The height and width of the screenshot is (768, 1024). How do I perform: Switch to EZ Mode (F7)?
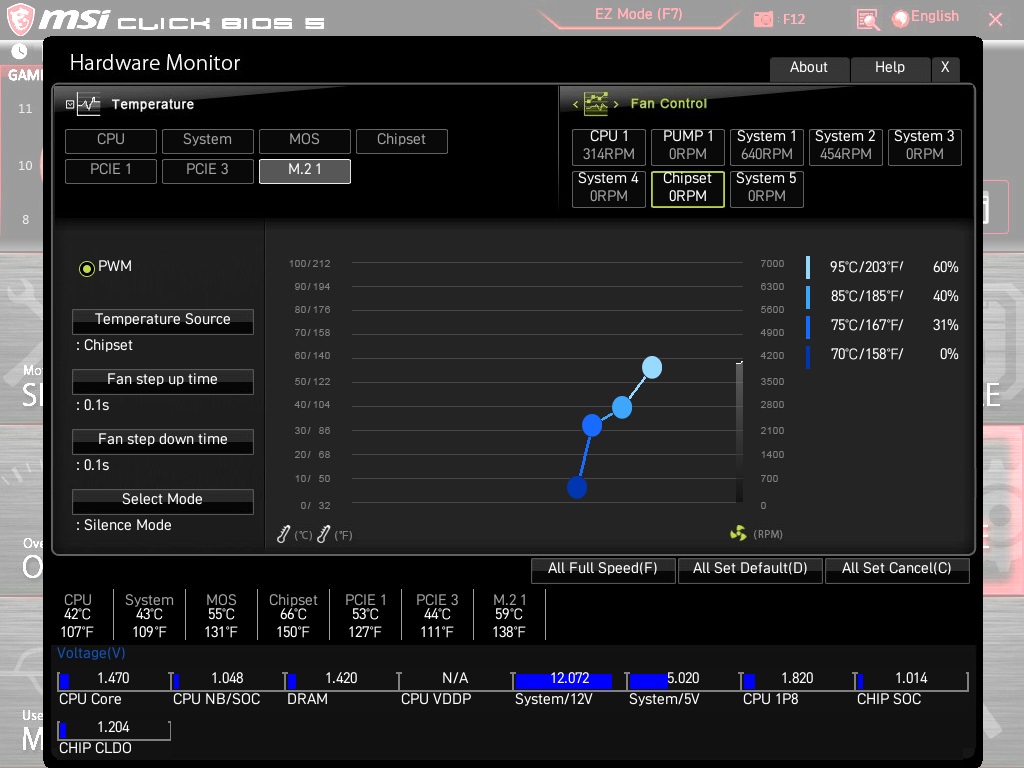tap(638, 15)
